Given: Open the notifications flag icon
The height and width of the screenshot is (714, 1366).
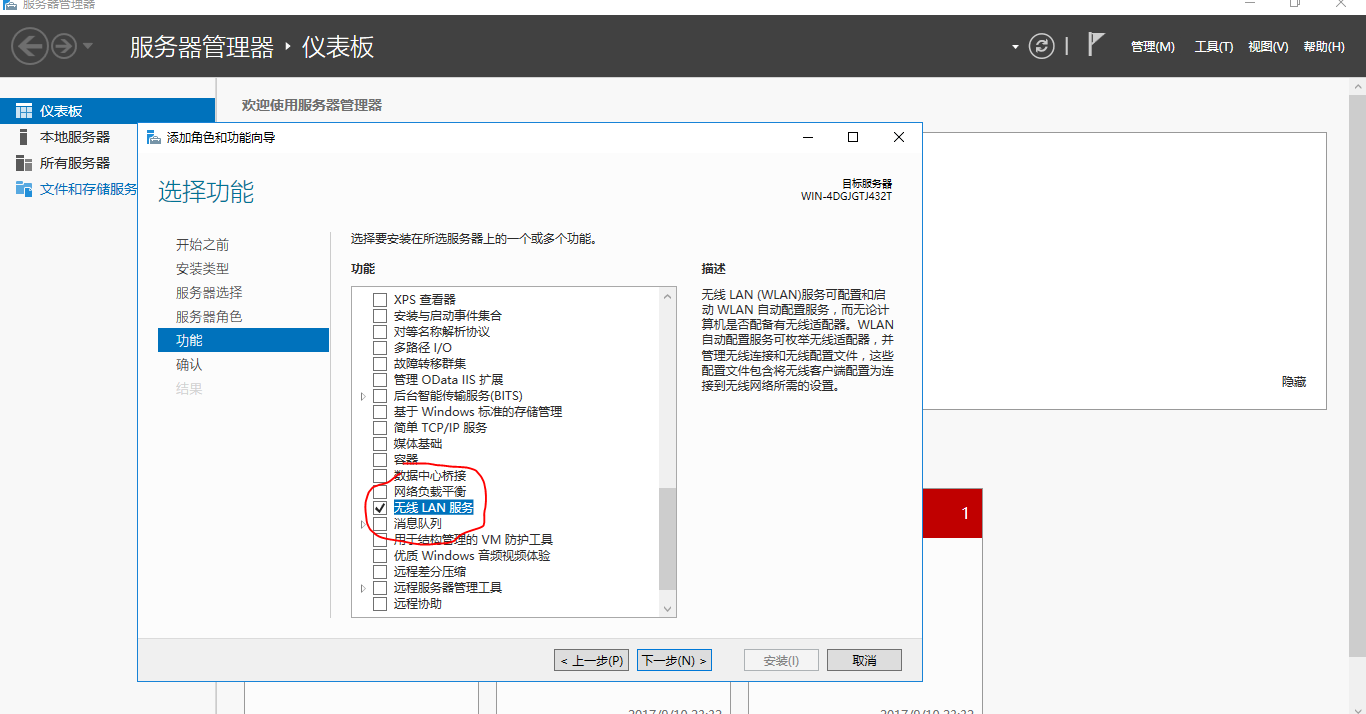Looking at the screenshot, I should (1097, 44).
